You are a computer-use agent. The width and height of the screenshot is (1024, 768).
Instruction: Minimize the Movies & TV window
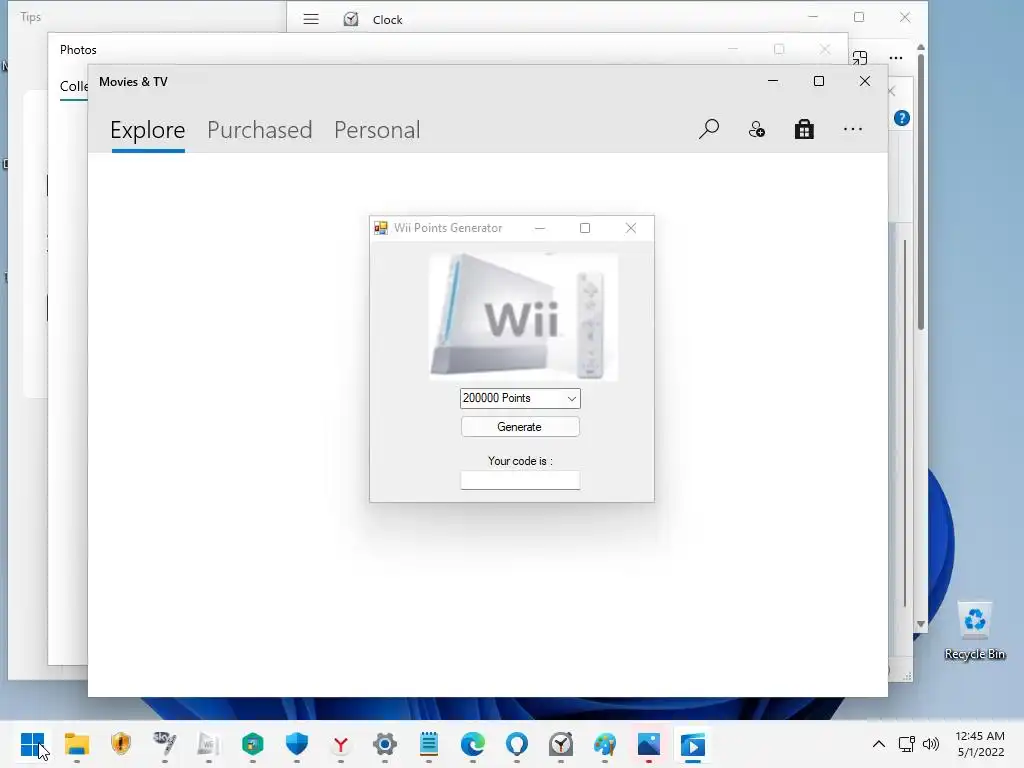click(773, 81)
